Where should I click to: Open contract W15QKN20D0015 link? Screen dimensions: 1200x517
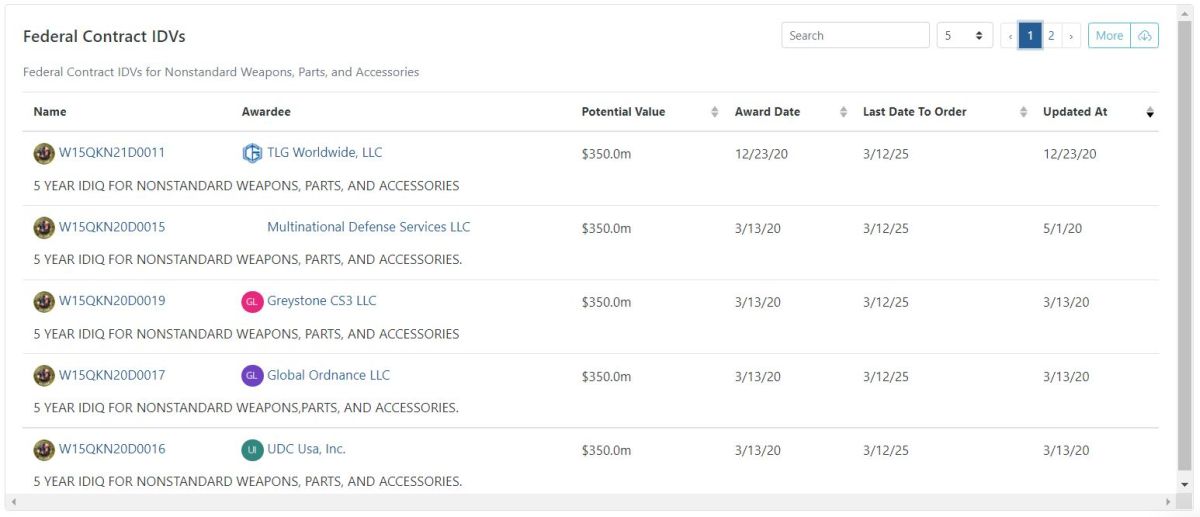(112, 227)
